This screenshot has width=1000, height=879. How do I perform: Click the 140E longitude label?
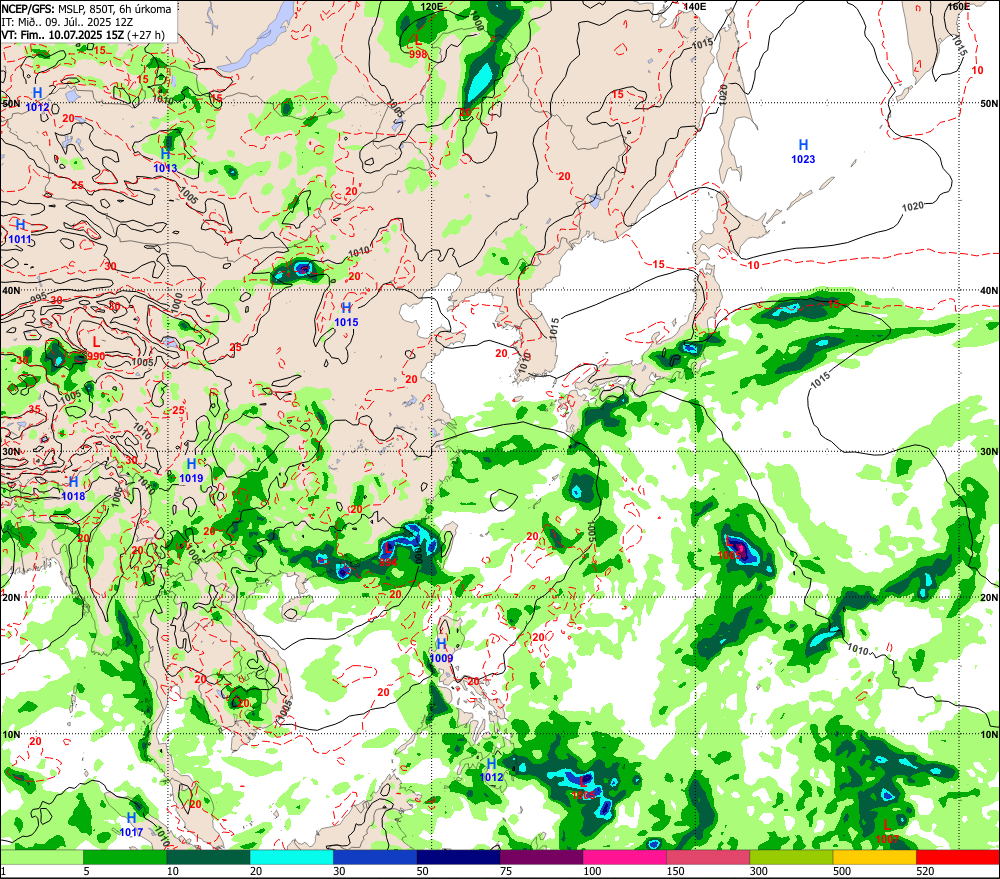(695, 6)
